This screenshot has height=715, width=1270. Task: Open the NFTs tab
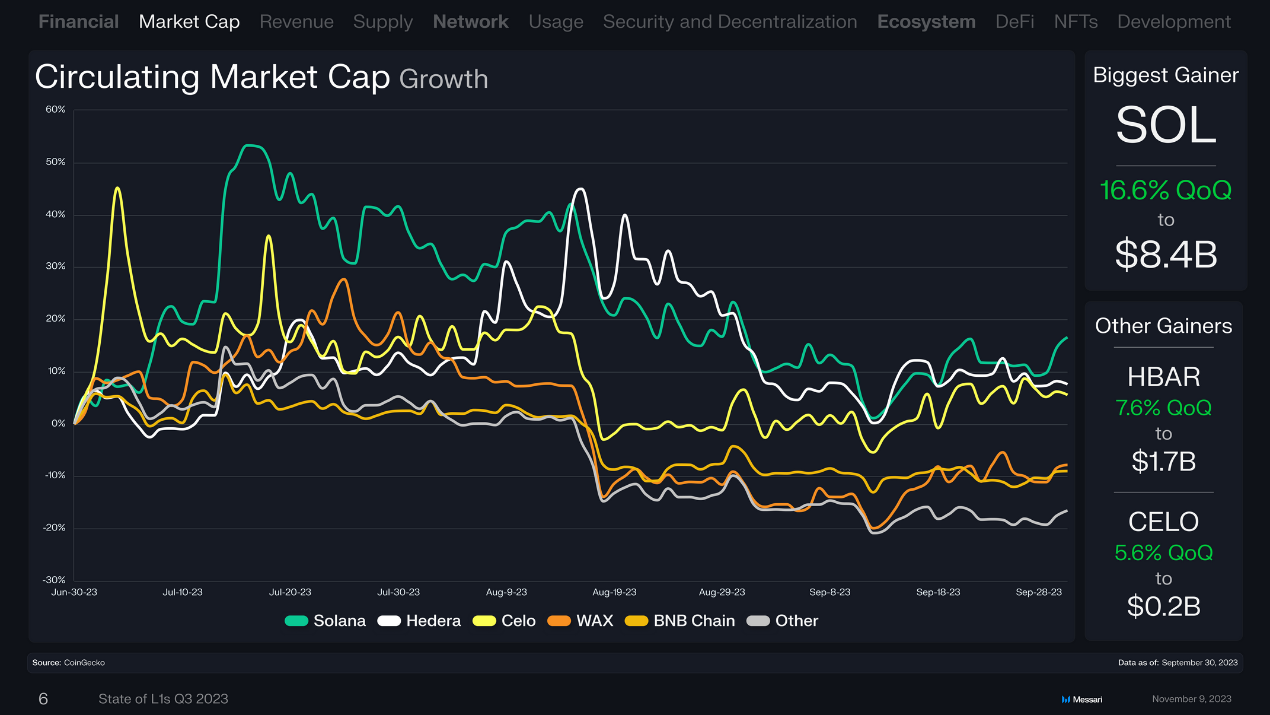(x=1075, y=21)
